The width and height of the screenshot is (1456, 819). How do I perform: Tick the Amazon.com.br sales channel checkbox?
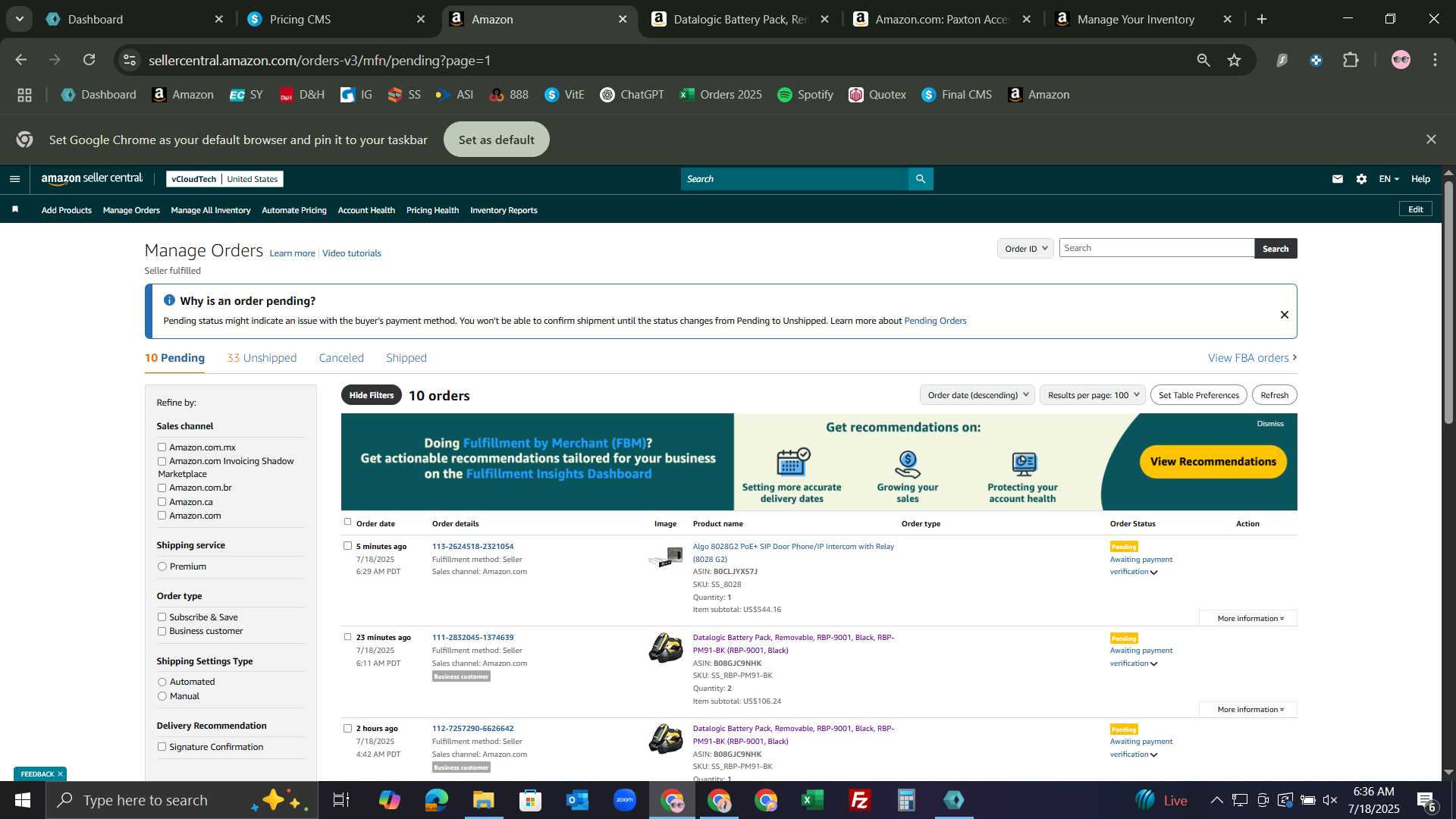click(x=162, y=488)
